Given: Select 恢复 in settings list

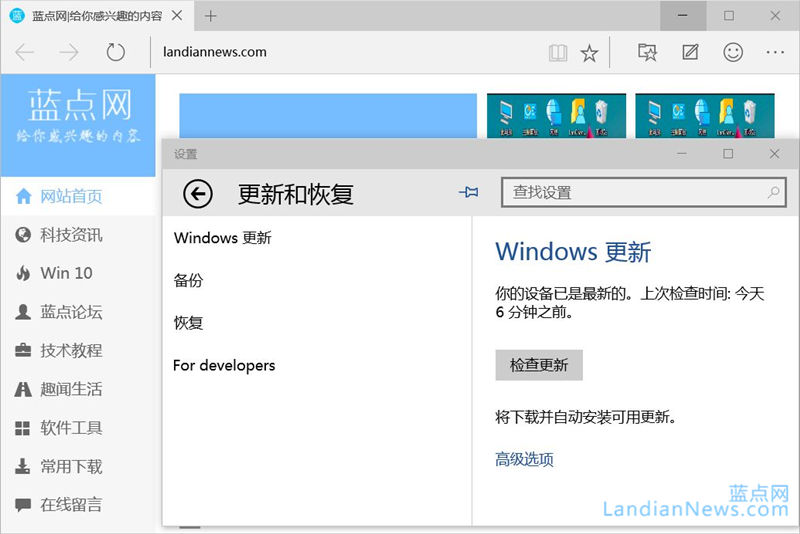Looking at the screenshot, I should pos(188,323).
